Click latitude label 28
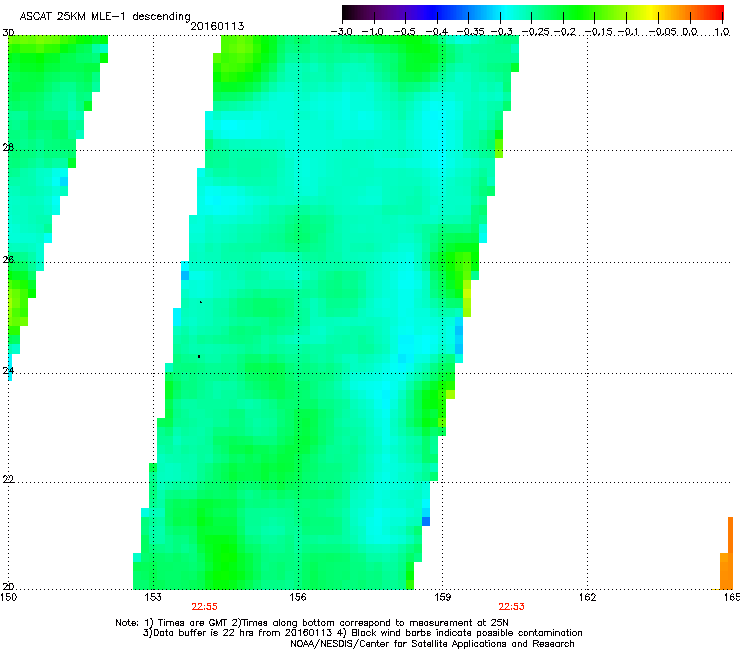 (8, 148)
